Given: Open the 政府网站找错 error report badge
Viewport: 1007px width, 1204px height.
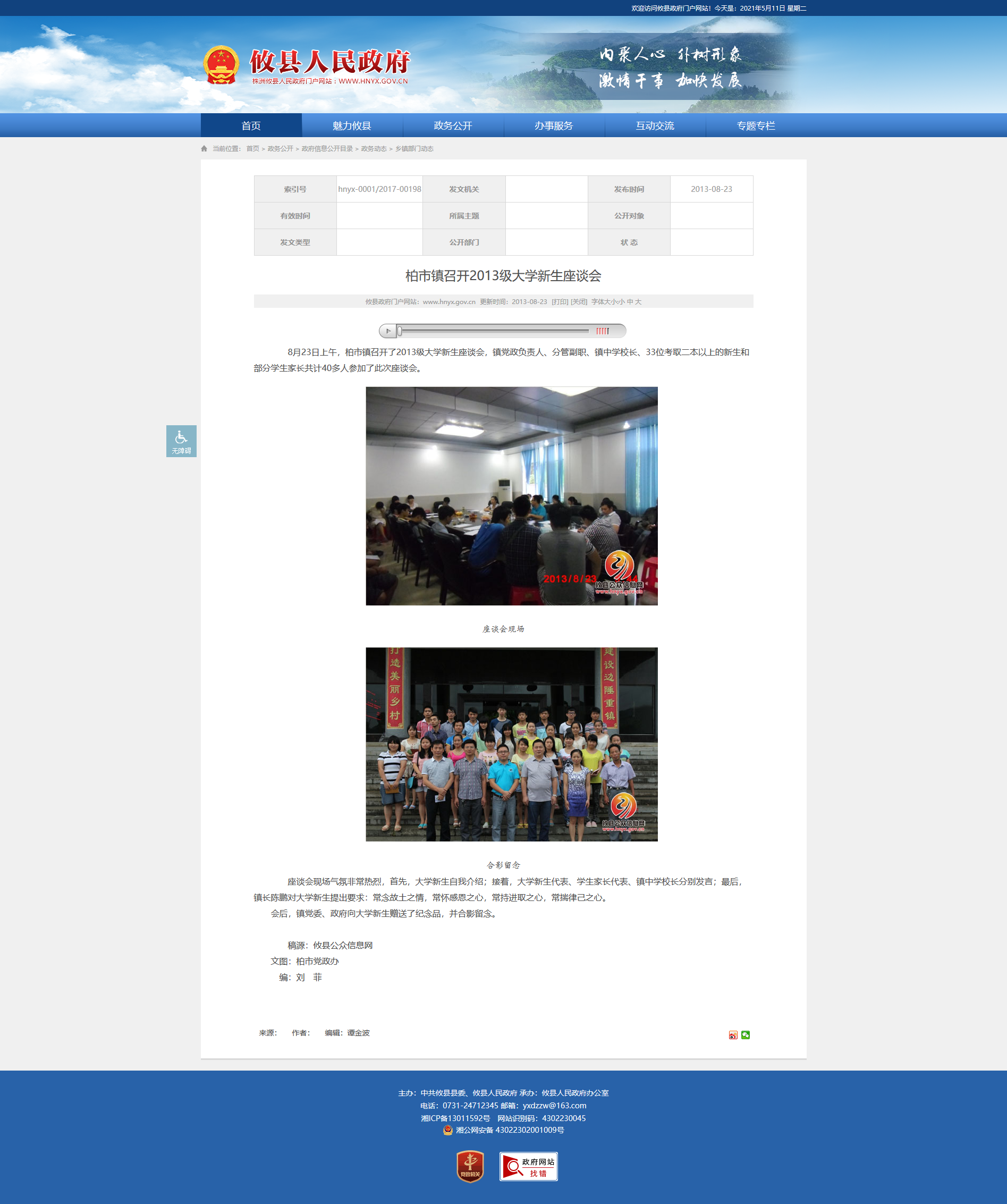Looking at the screenshot, I should 528,1166.
